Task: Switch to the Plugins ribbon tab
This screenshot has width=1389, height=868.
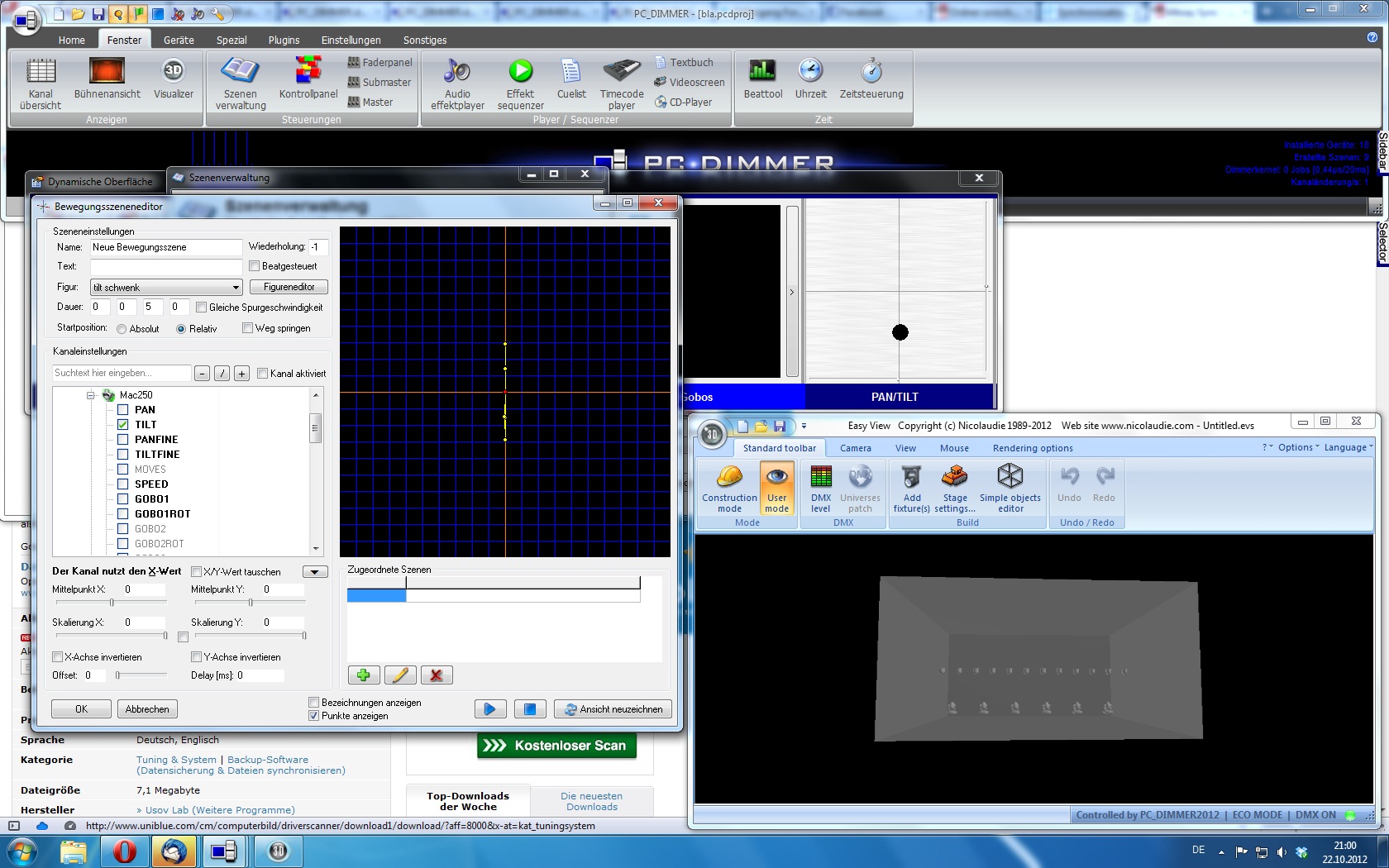Action: tap(284, 40)
